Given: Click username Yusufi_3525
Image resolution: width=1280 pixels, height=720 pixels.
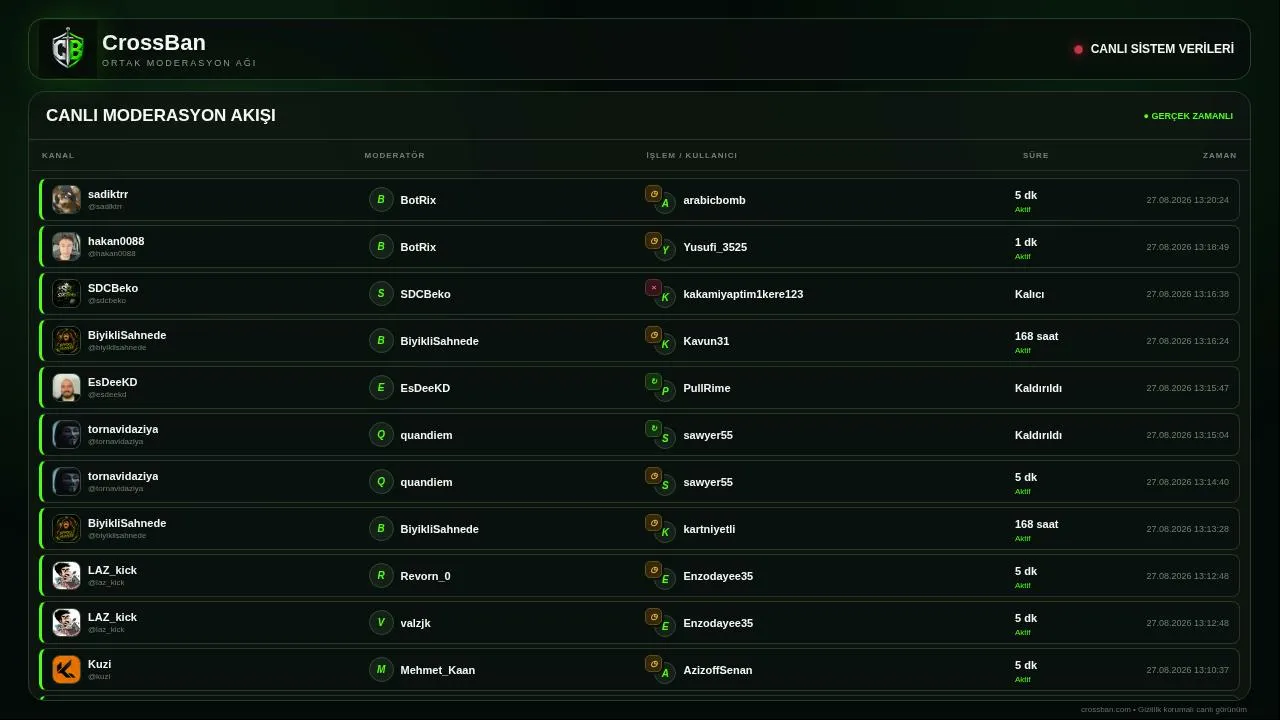Looking at the screenshot, I should click(x=715, y=247).
